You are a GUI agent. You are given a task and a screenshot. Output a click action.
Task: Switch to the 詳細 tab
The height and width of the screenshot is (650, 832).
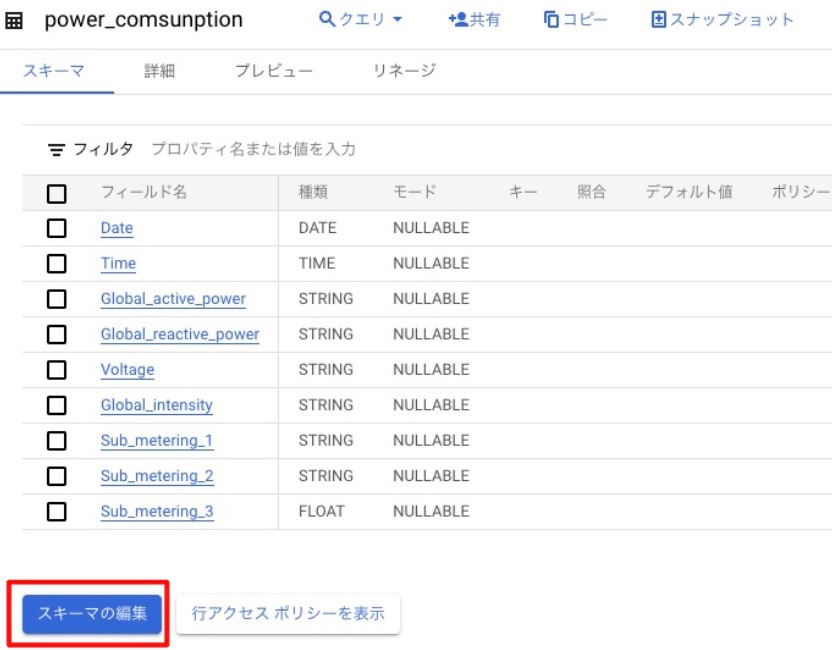tap(160, 71)
